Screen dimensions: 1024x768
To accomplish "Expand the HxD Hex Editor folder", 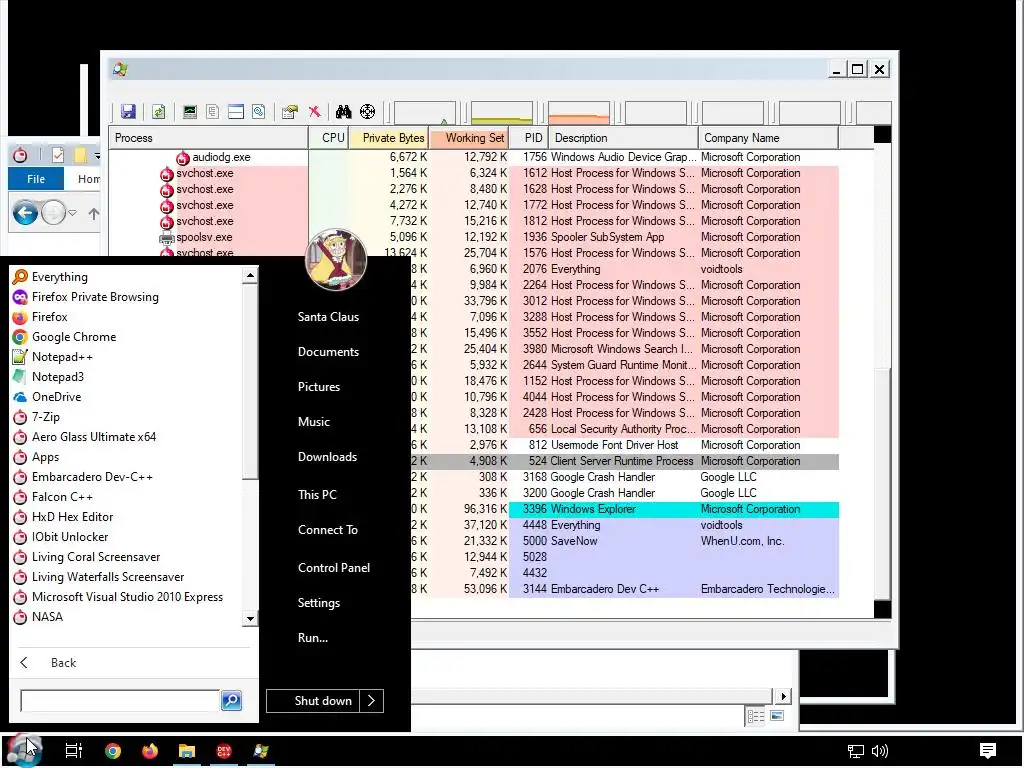I will (x=127, y=517).
